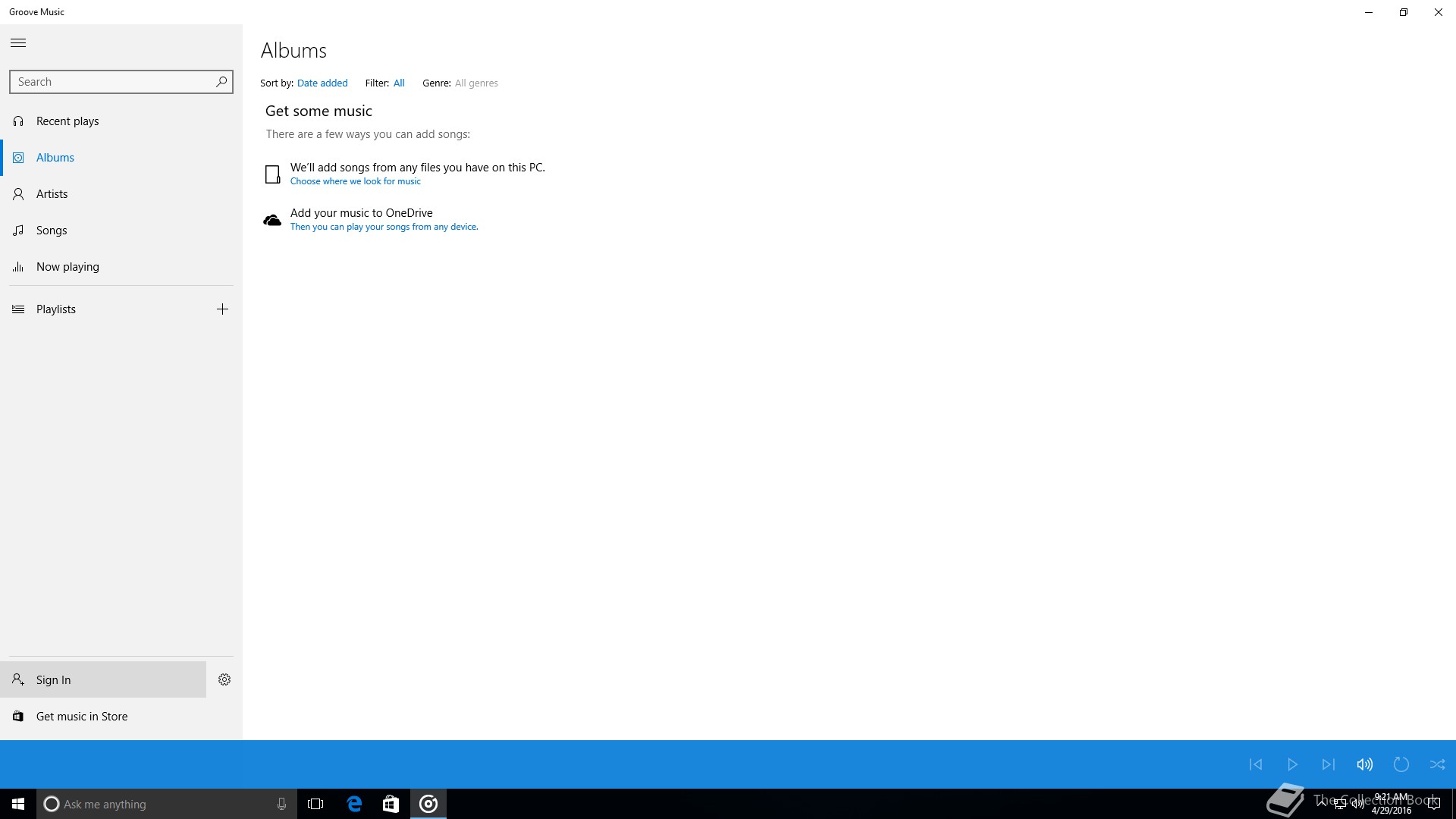This screenshot has width=1456, height=819.
Task: Open Settings gear icon
Action: (224, 679)
